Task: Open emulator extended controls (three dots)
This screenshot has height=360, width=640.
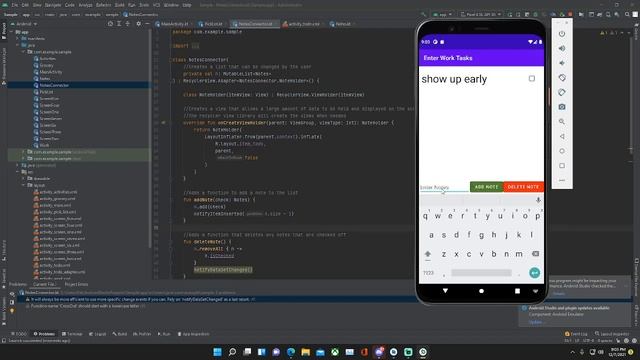Action: coord(562,180)
